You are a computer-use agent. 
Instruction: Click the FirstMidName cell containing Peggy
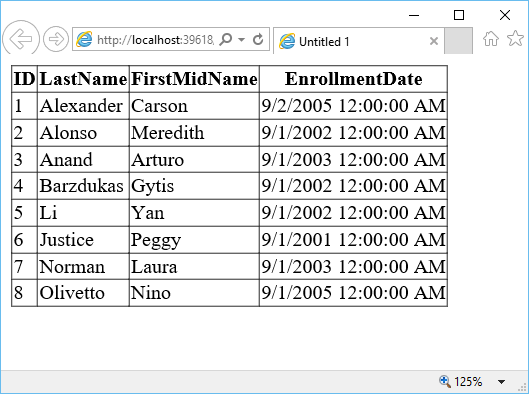click(x=194, y=240)
